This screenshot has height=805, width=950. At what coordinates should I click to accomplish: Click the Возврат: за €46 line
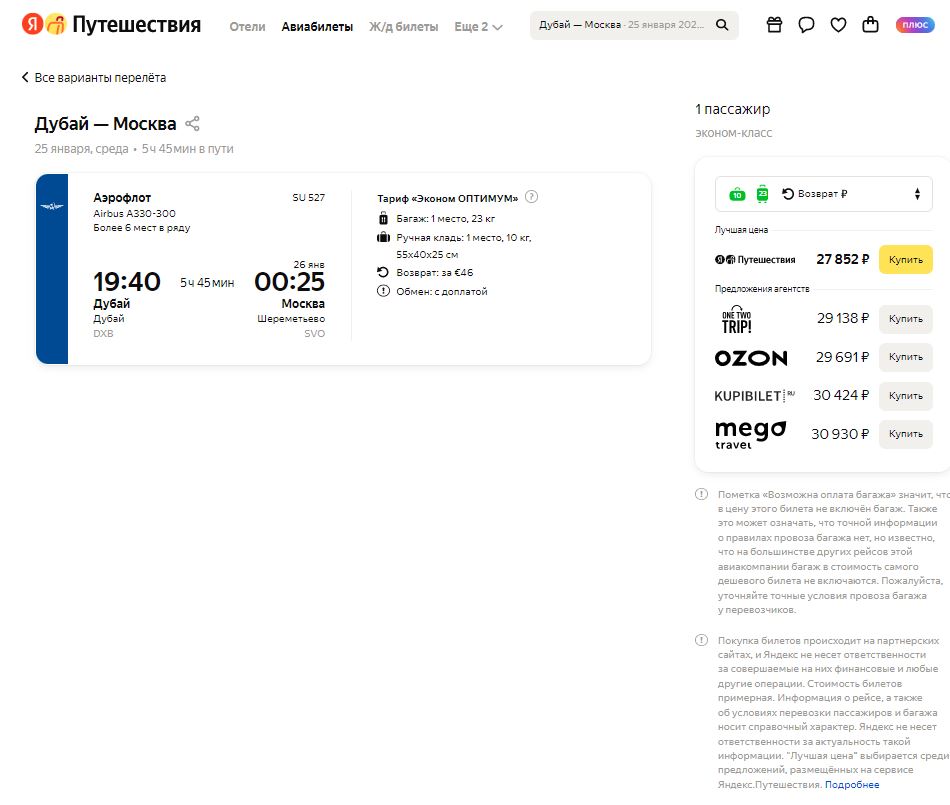click(x=434, y=273)
